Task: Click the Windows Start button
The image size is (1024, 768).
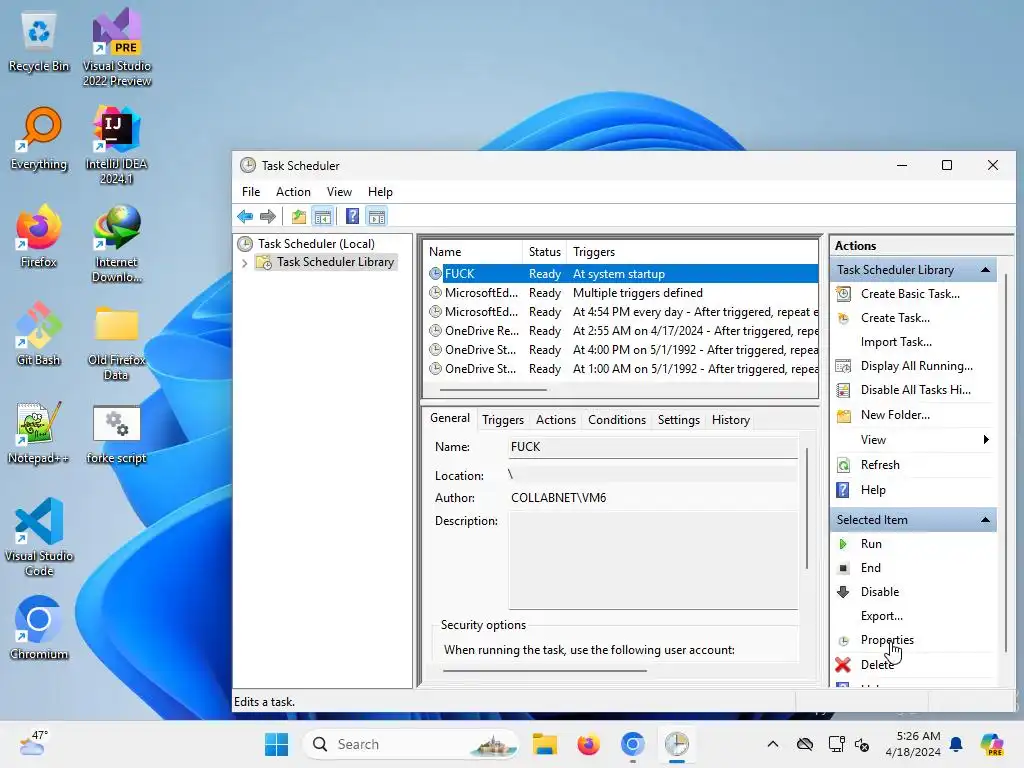Action: point(276,744)
